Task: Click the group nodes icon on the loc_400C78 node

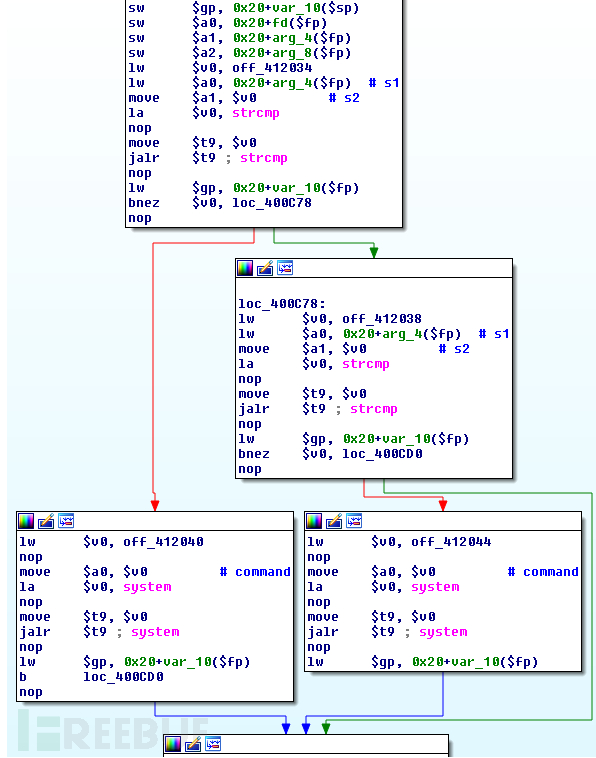Action: coord(285,268)
